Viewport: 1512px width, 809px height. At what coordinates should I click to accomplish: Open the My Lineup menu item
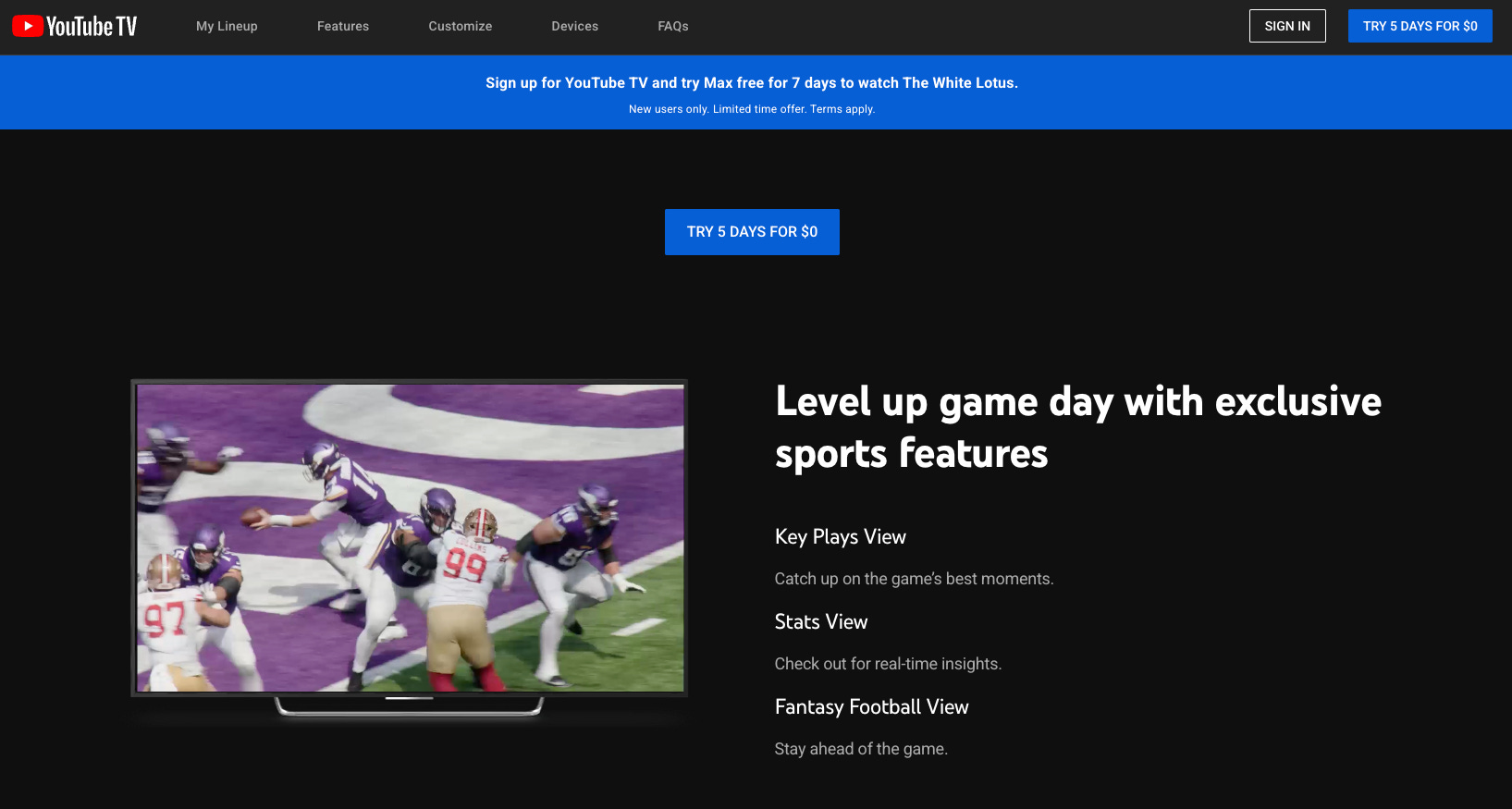(x=227, y=26)
